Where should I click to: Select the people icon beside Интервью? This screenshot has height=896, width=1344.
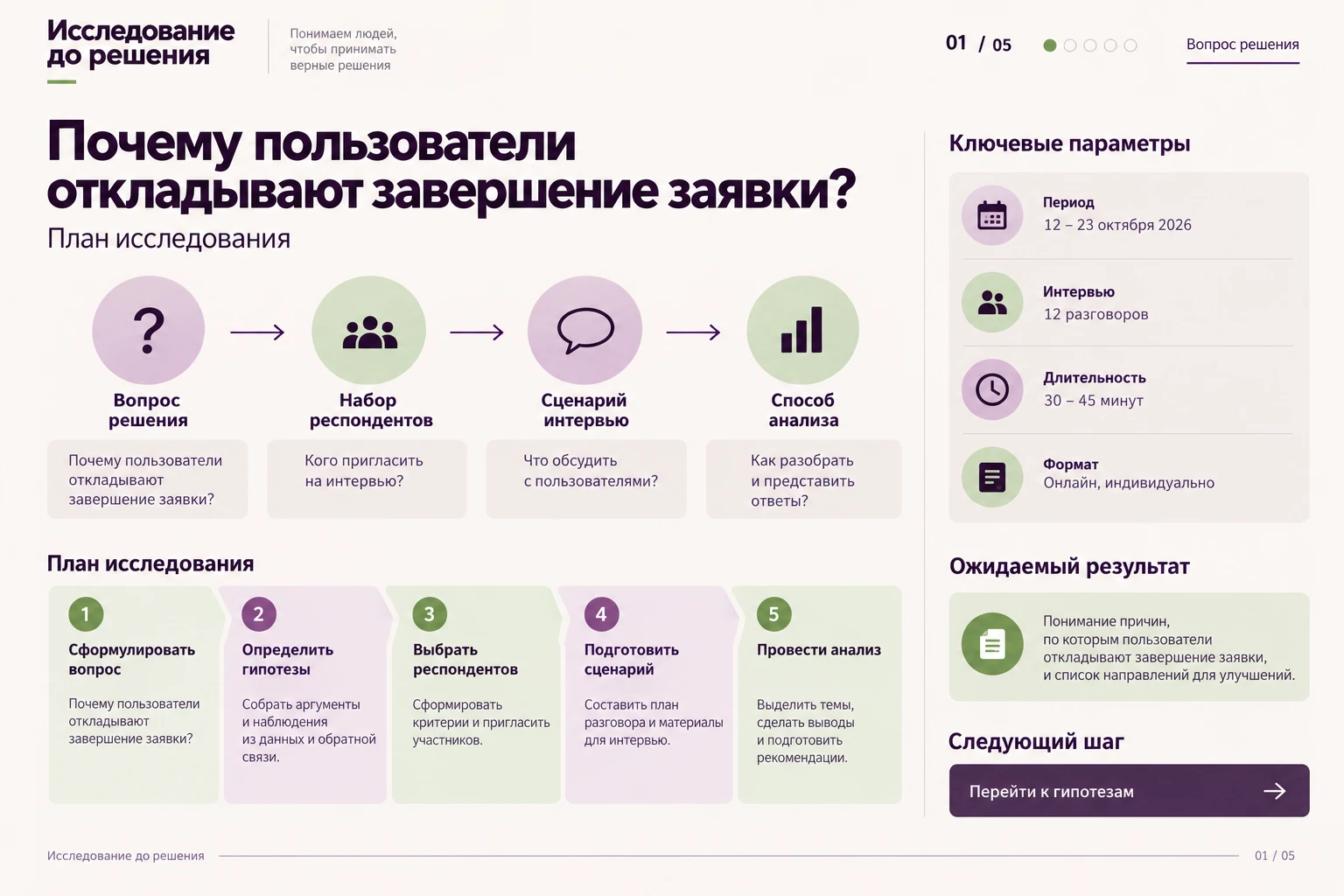[x=992, y=303]
